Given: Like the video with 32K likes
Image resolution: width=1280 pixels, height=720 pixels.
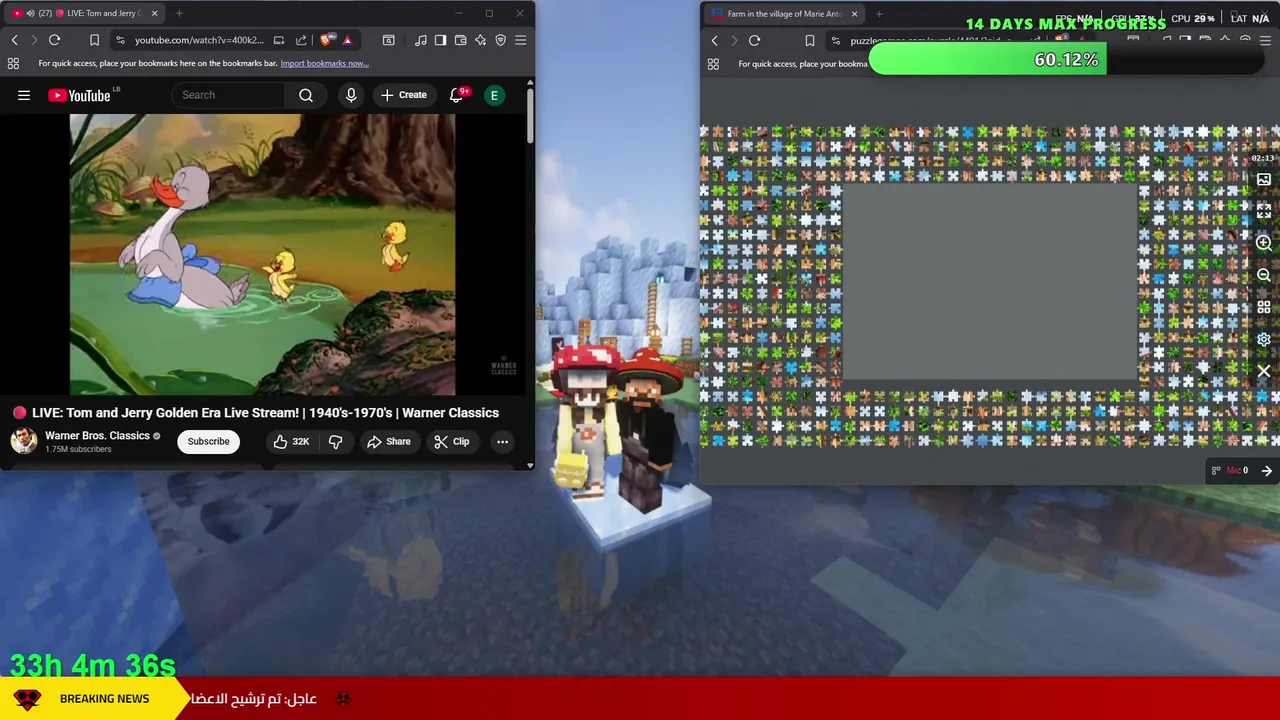Looking at the screenshot, I should coord(290,441).
